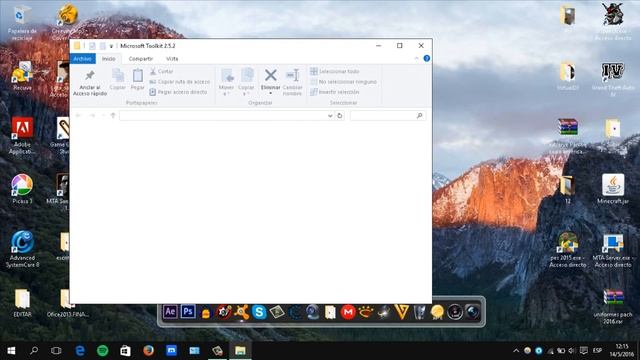This screenshot has width=640, height=360.
Task: Click the up-one-level arrow
Action: click(x=113, y=116)
